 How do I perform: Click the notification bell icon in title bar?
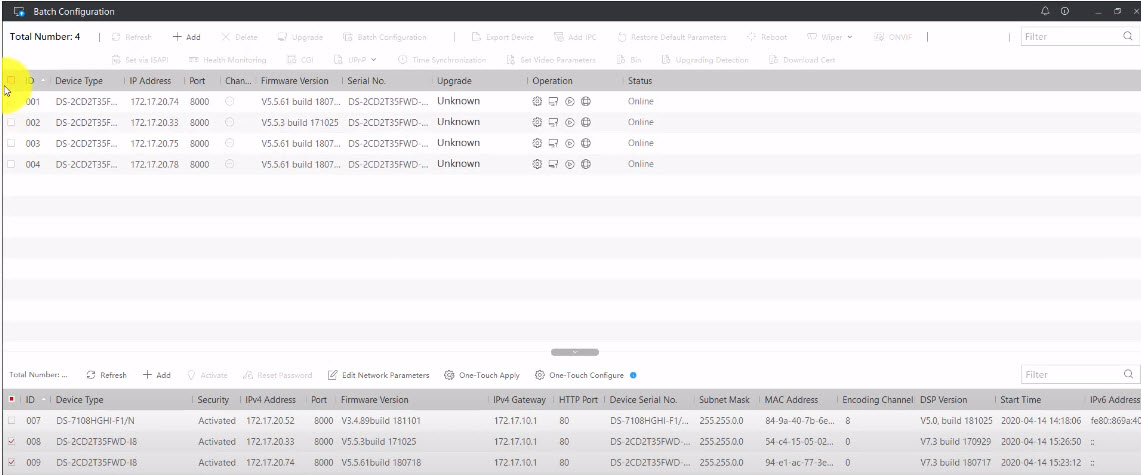point(1046,11)
